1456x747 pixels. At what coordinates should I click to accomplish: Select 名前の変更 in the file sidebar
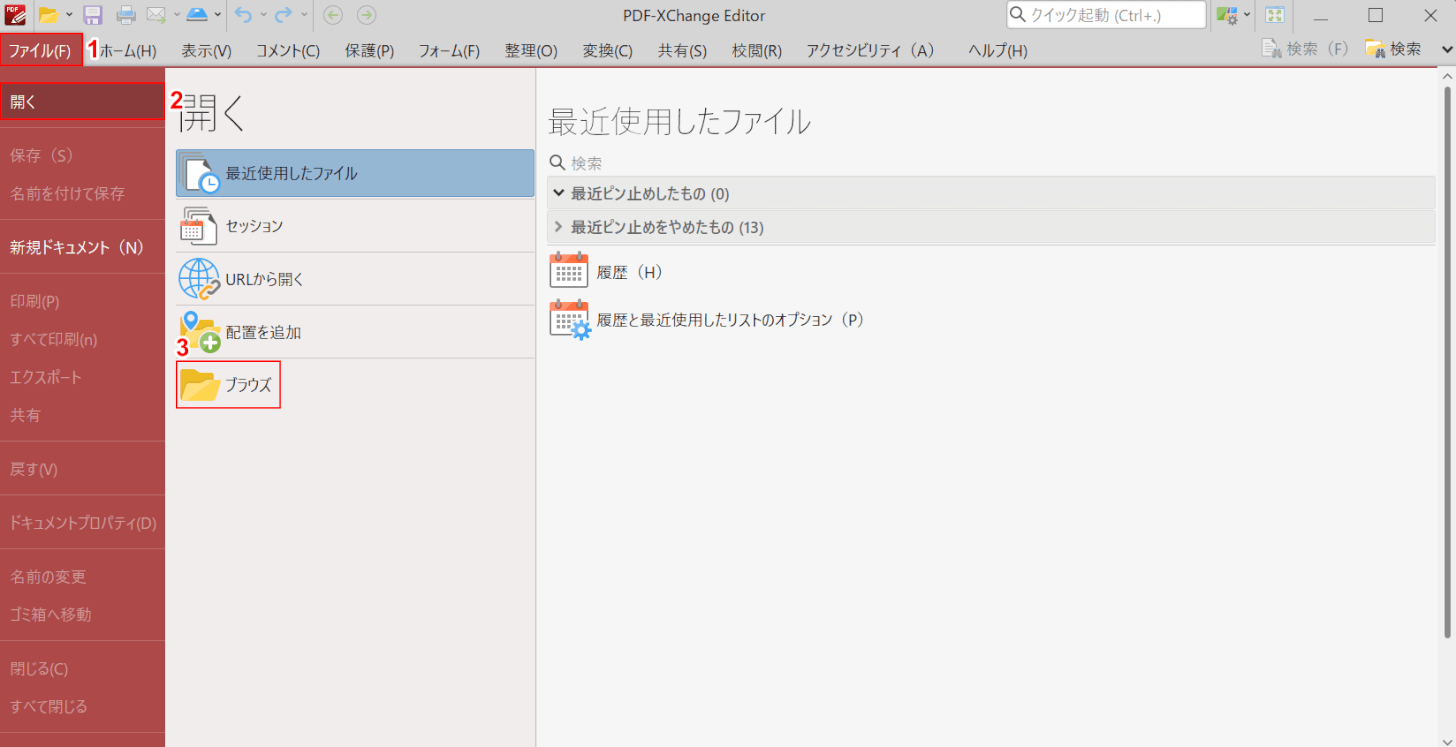point(82,578)
